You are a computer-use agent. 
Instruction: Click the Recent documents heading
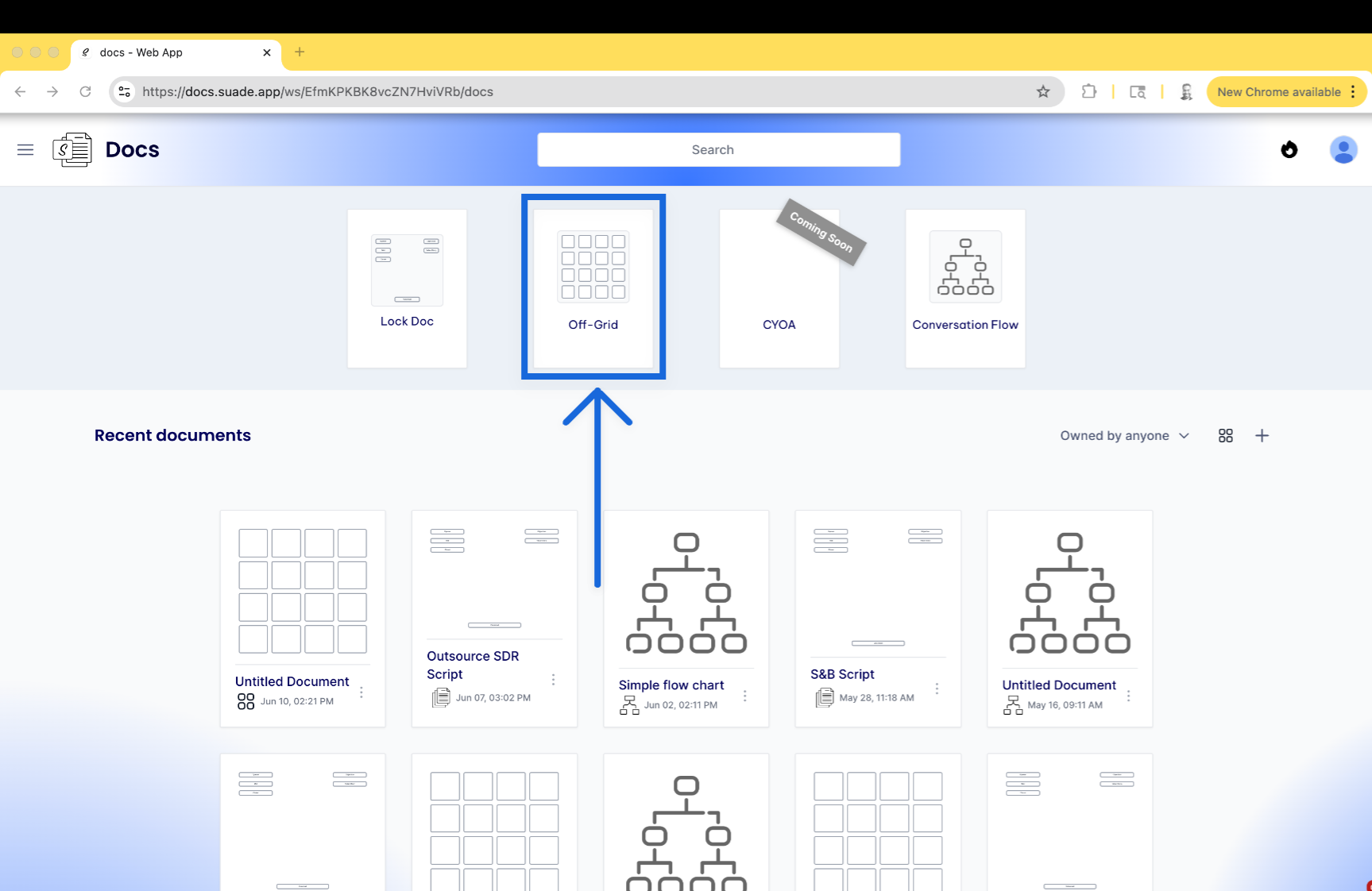click(x=172, y=435)
